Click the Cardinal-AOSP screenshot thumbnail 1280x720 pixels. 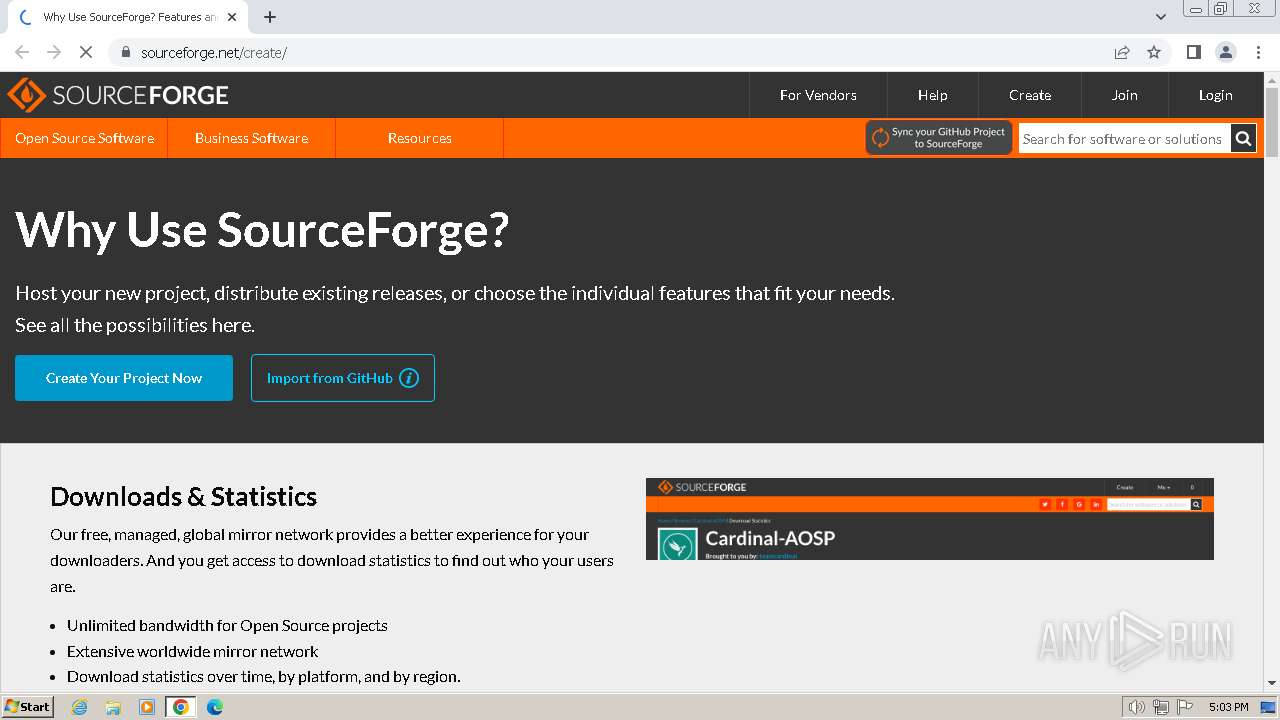930,519
